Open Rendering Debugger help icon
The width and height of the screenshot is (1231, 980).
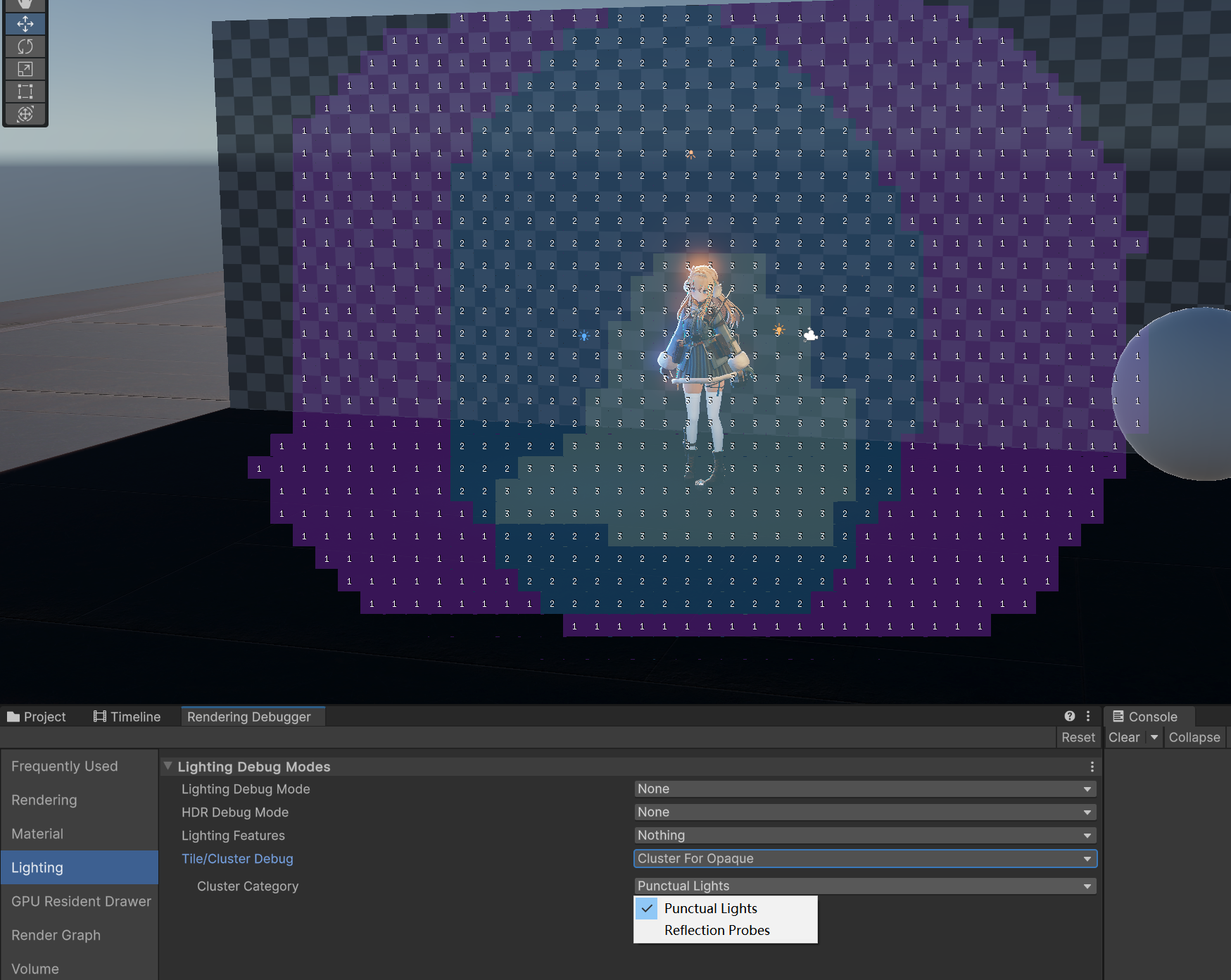(x=1070, y=716)
